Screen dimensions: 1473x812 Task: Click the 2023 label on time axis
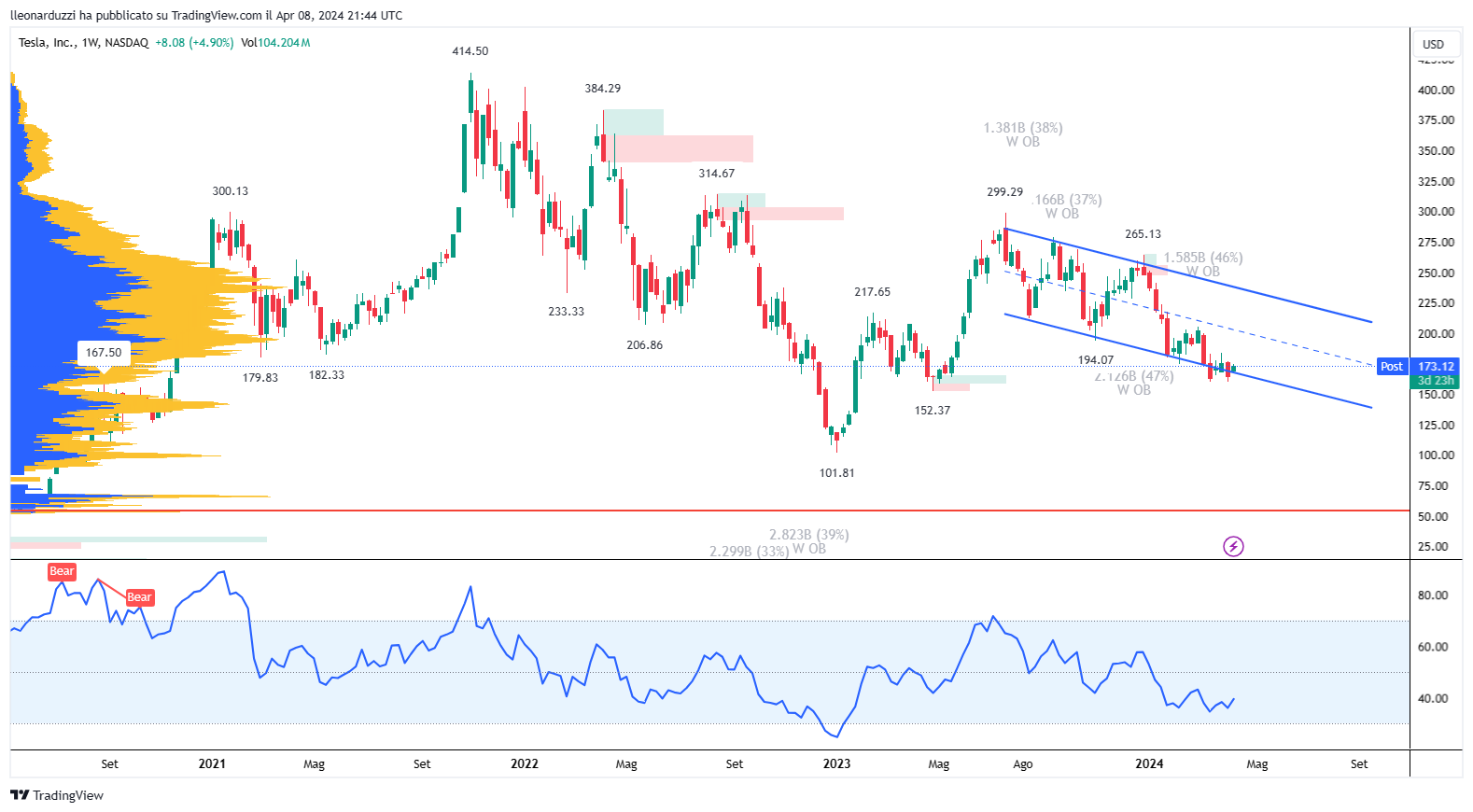(836, 763)
